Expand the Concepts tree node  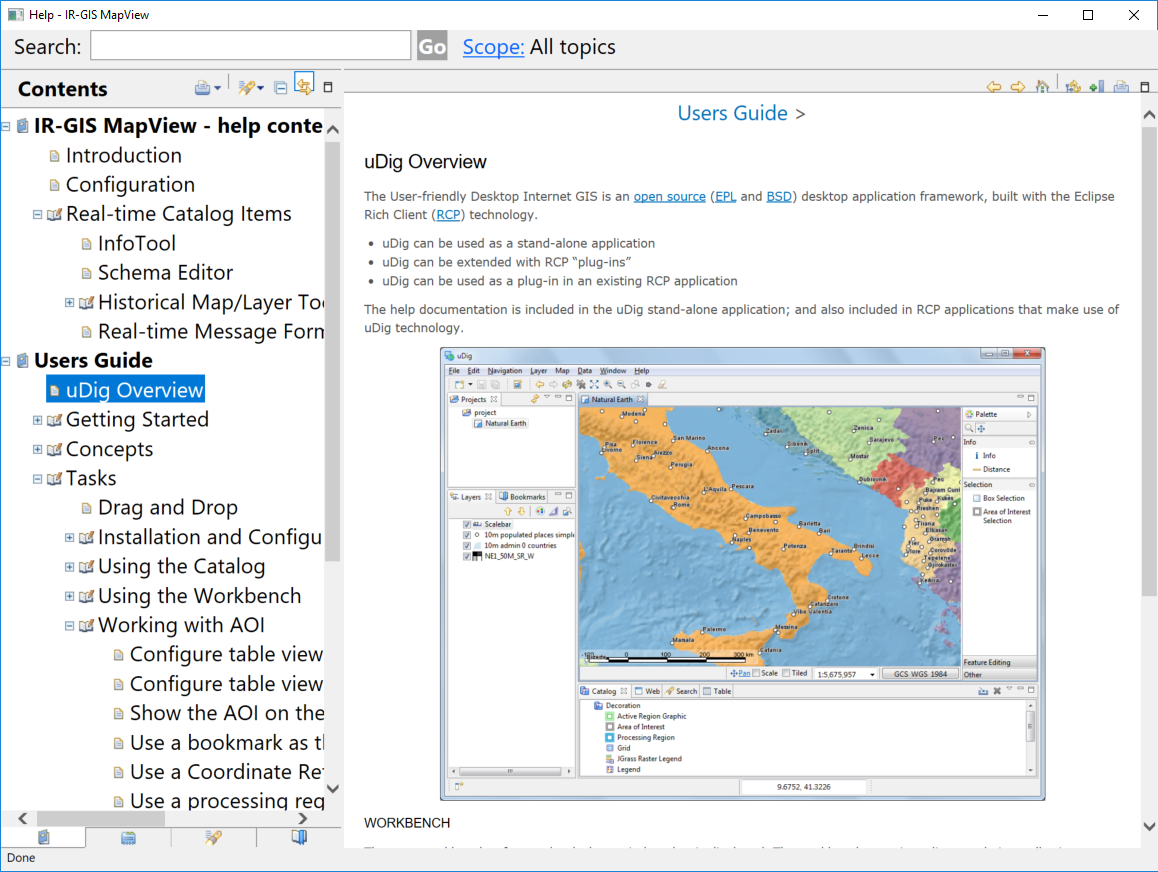point(38,450)
